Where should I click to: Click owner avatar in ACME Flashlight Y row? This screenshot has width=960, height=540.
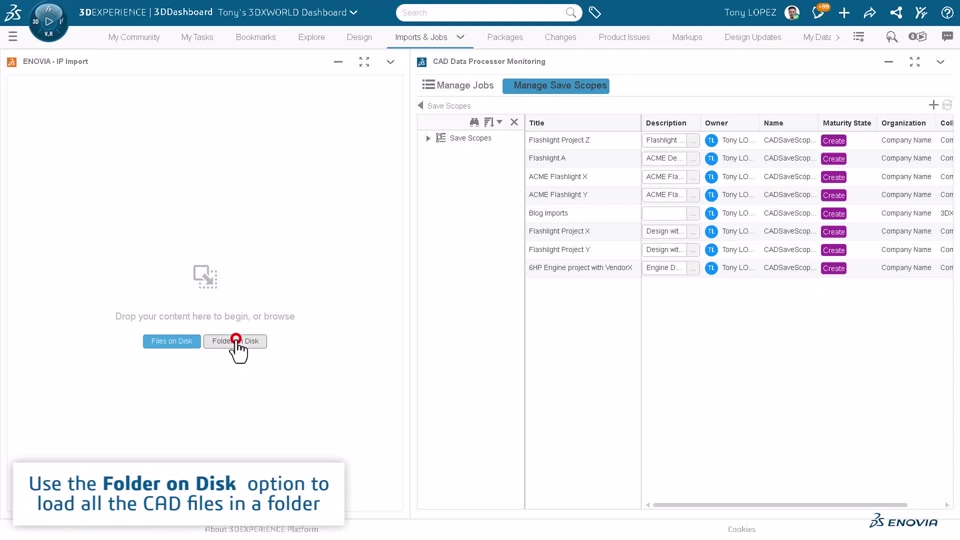click(x=711, y=195)
